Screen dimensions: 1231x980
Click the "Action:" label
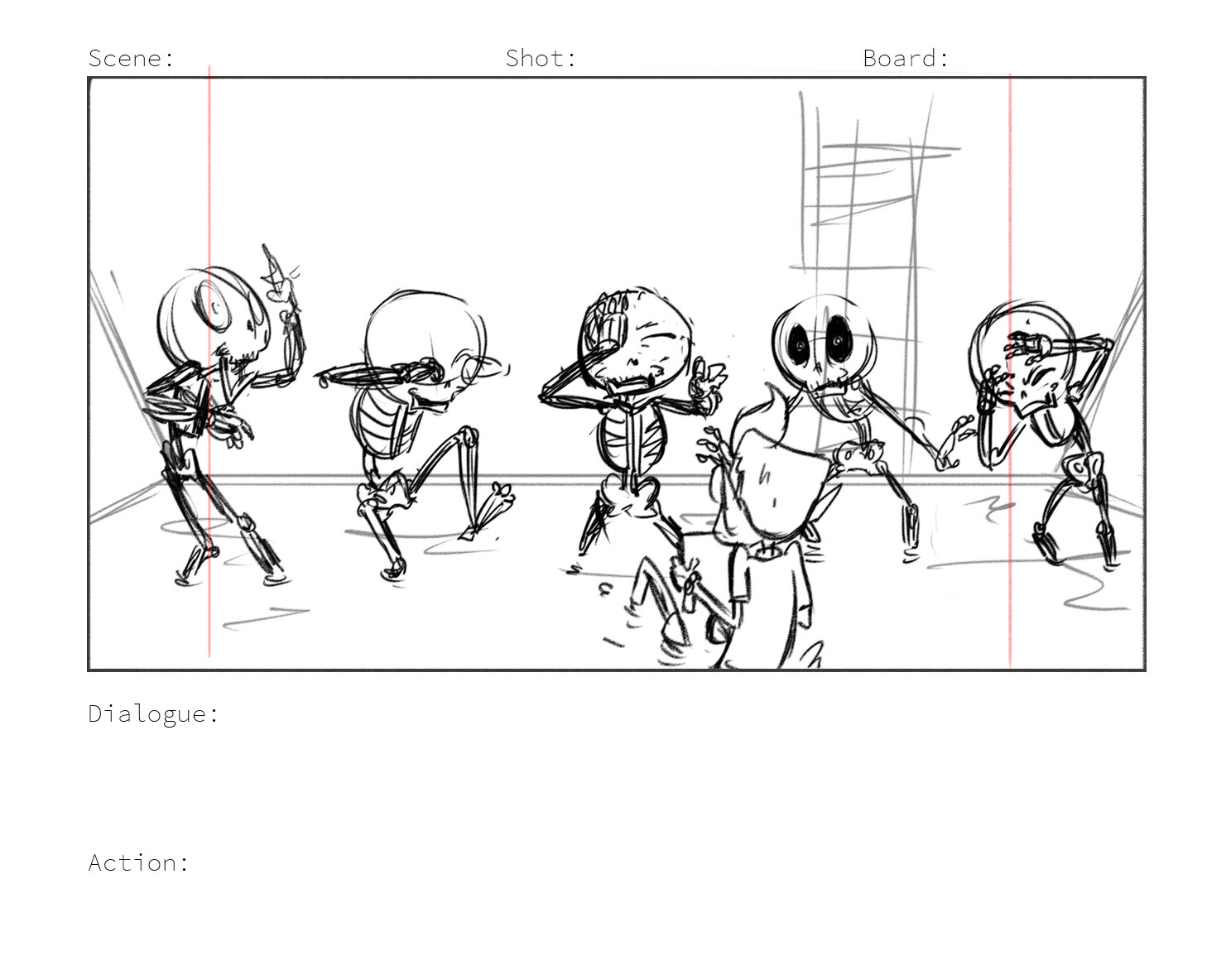point(139,862)
